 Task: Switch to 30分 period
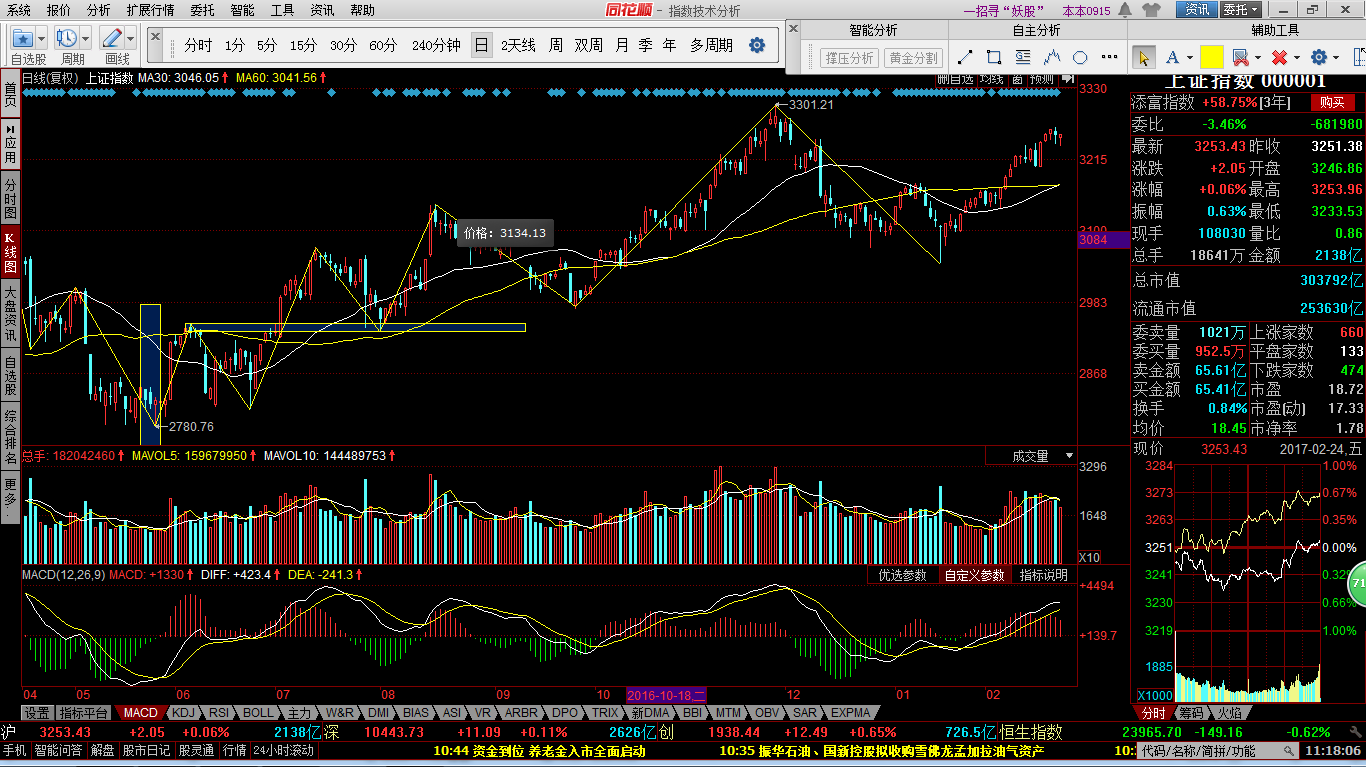point(343,46)
